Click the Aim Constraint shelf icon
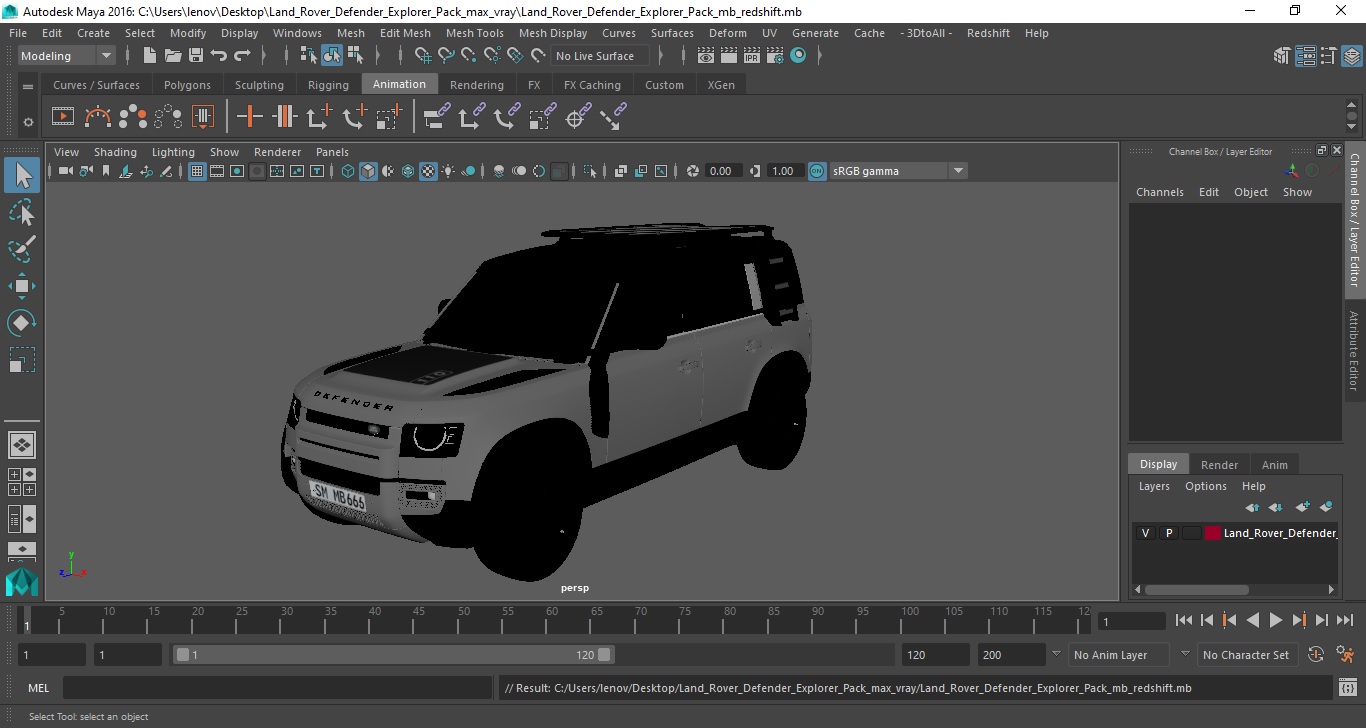 (x=575, y=117)
